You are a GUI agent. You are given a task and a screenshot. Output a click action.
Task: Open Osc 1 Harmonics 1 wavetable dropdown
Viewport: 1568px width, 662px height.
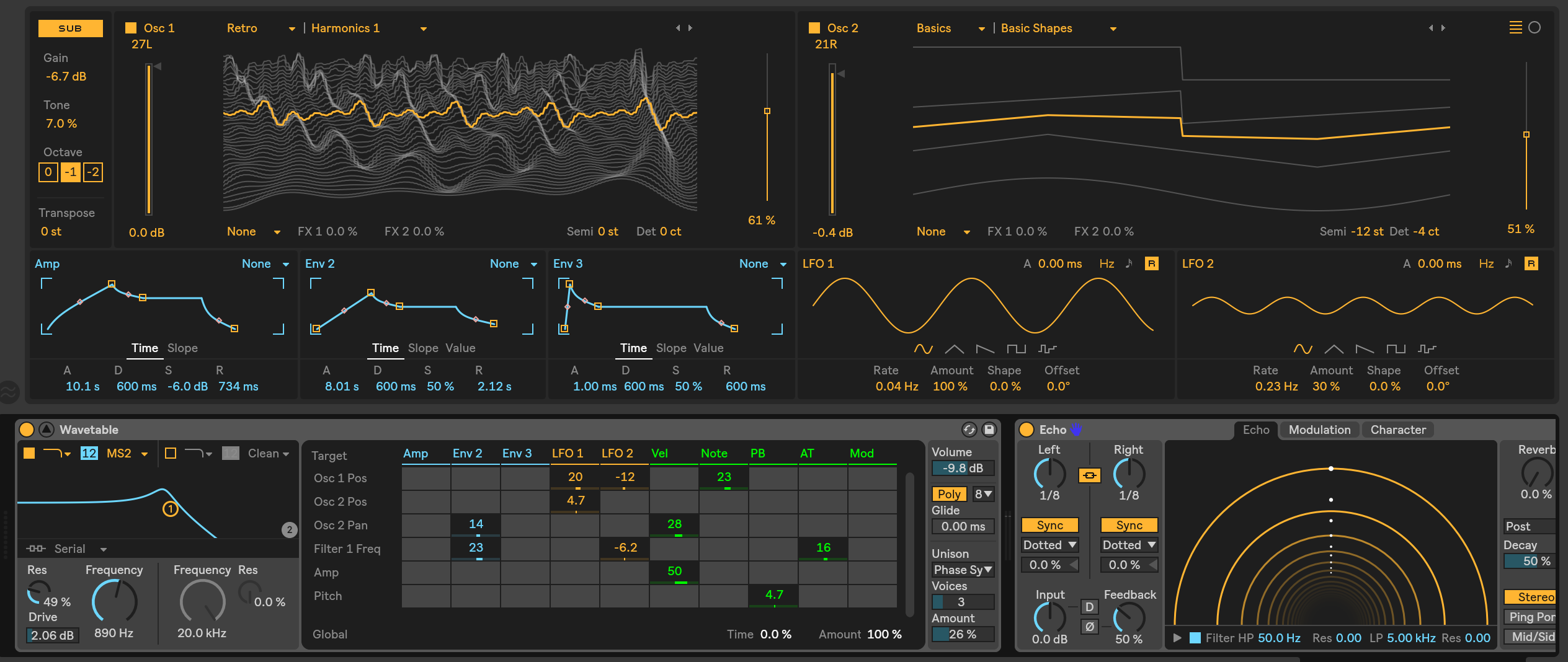pos(369,29)
